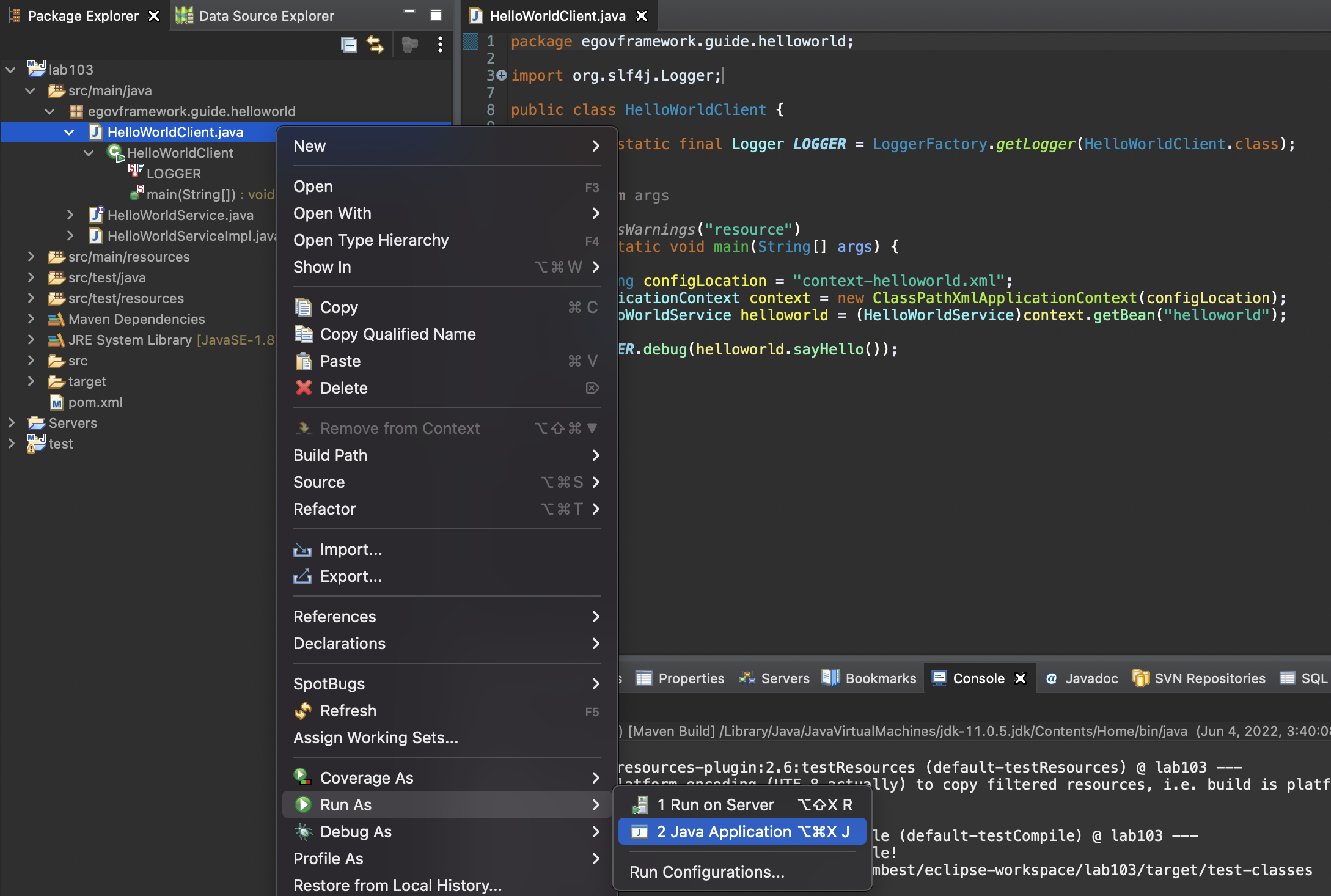Click the Delete red X icon

click(304, 388)
